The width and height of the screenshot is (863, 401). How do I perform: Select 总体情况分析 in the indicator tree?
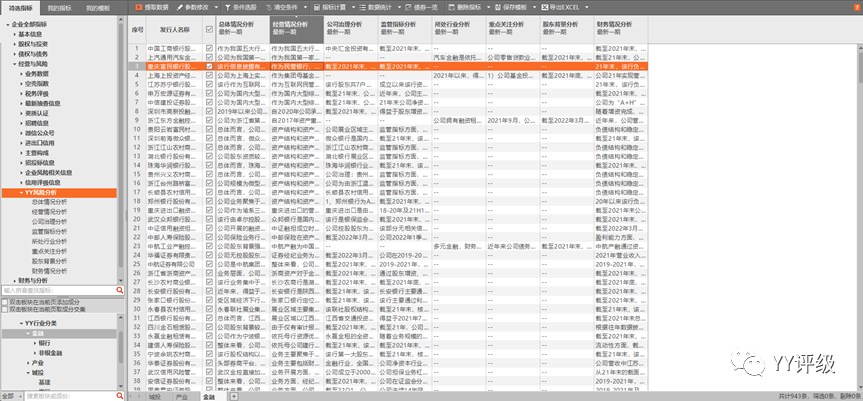point(50,202)
